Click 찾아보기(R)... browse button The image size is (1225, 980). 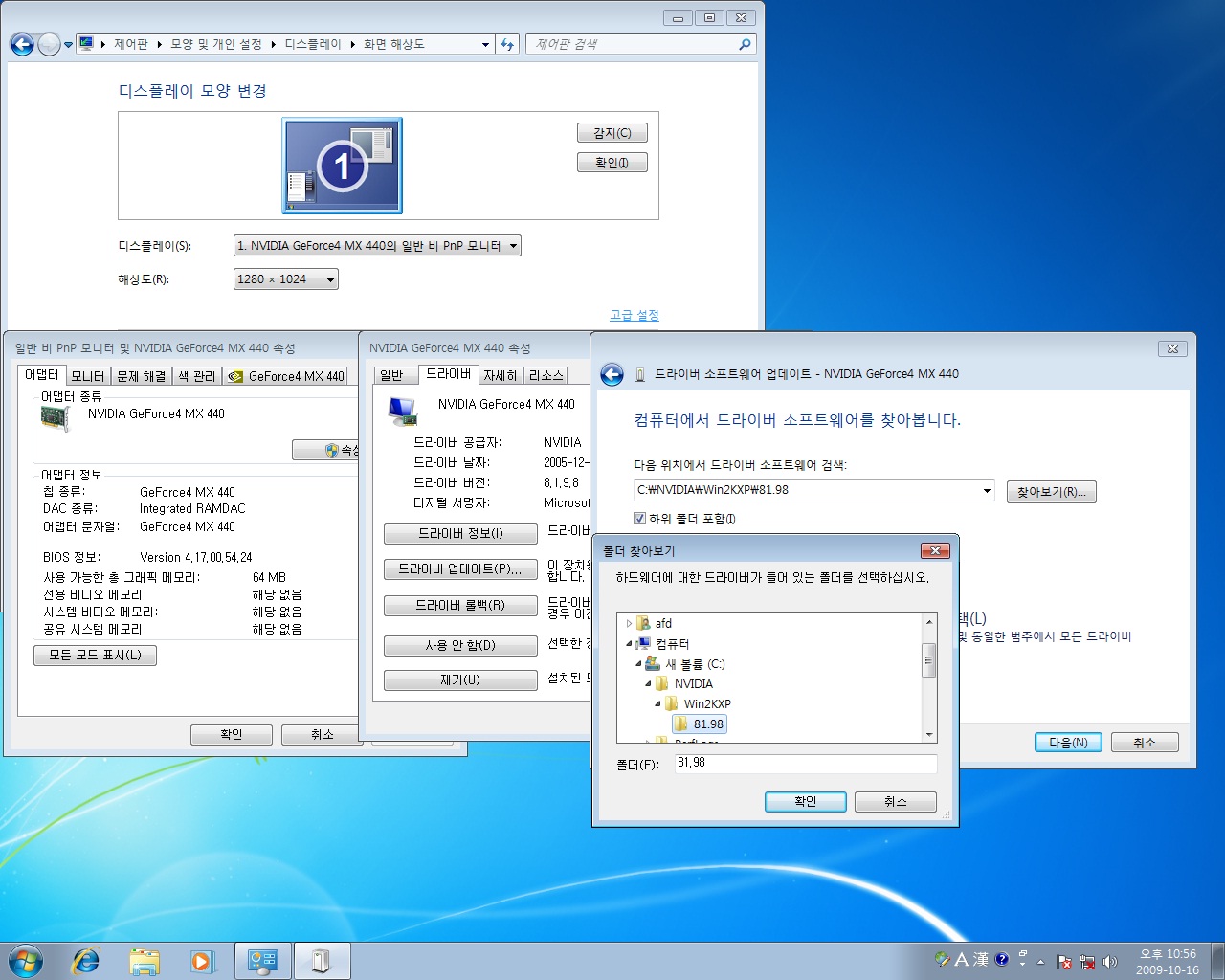[x=1051, y=492]
